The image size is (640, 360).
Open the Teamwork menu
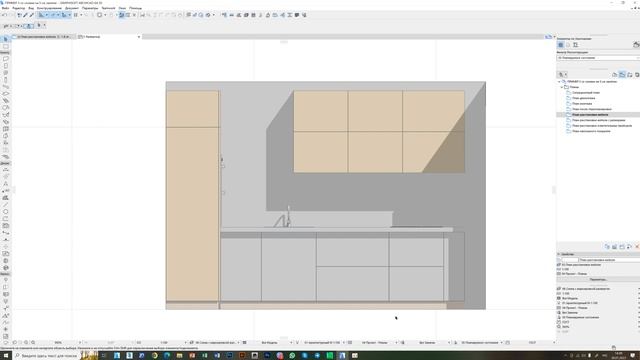tap(108, 8)
